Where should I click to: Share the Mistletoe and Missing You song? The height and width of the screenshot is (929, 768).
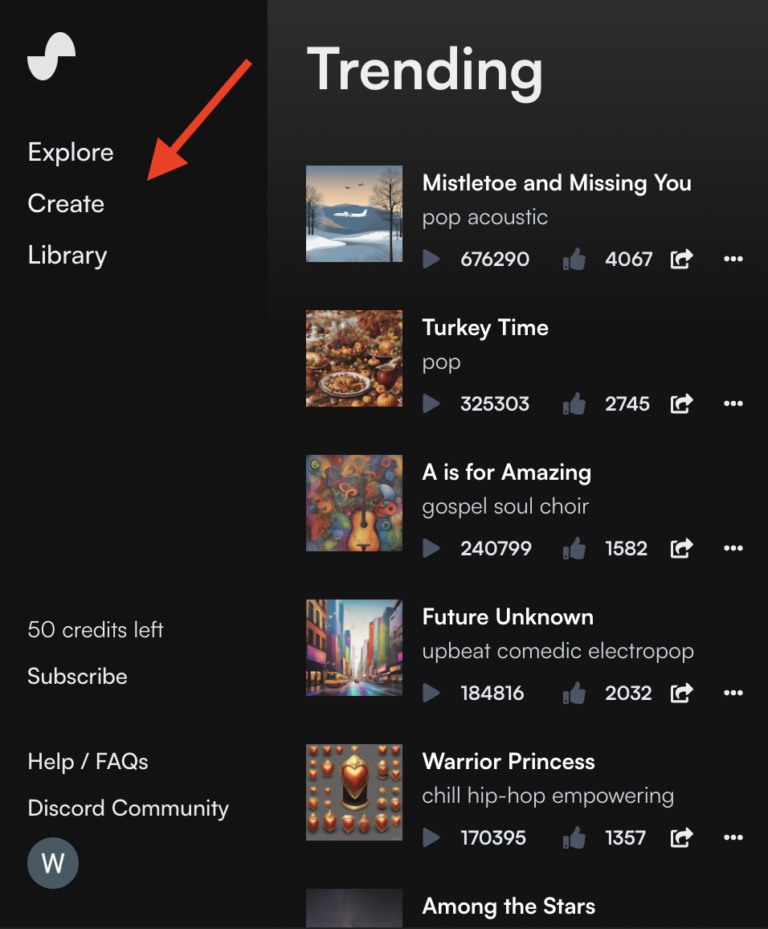(x=682, y=260)
